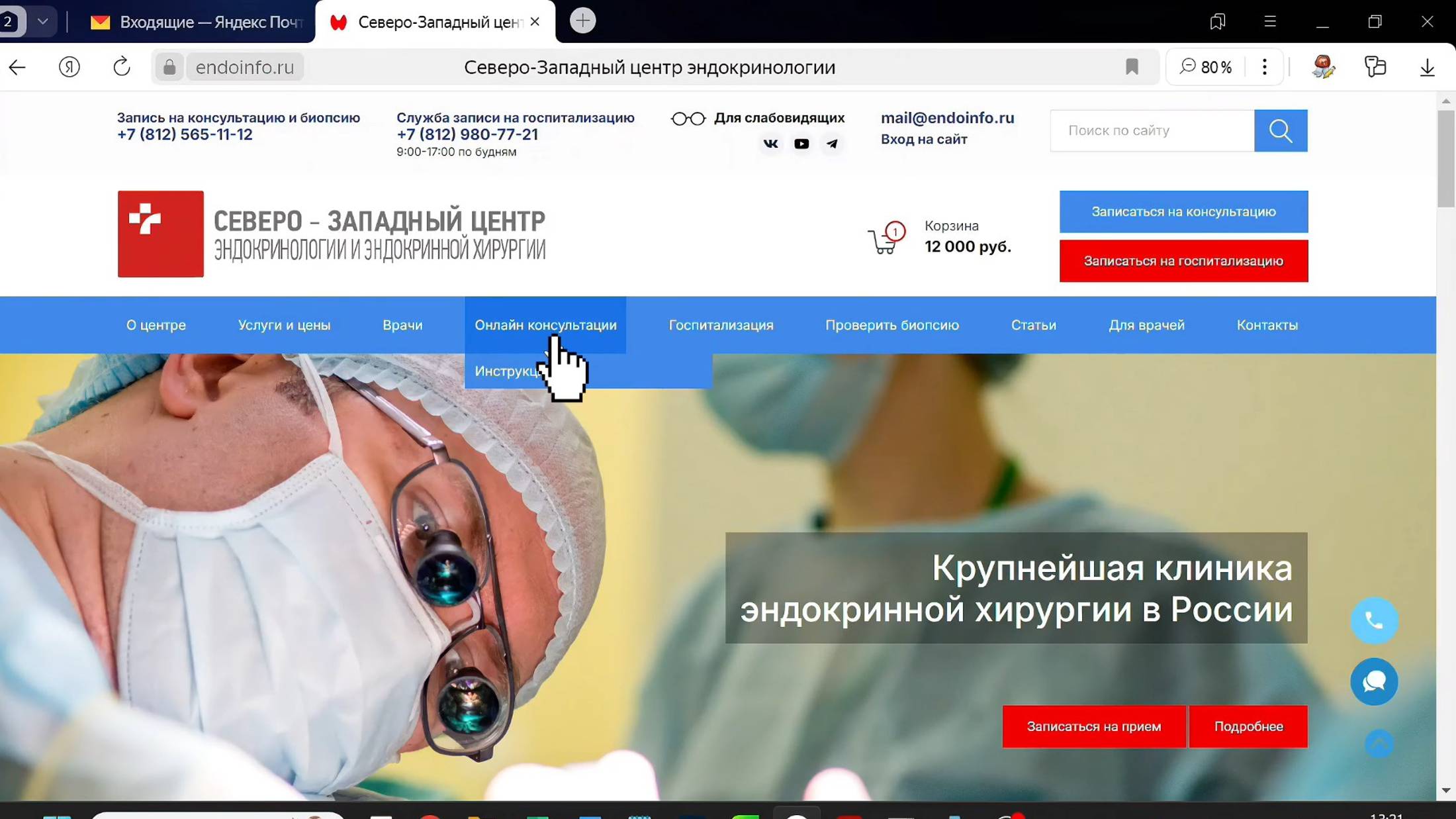
Task: Click the site search magnifier icon
Action: (1281, 130)
